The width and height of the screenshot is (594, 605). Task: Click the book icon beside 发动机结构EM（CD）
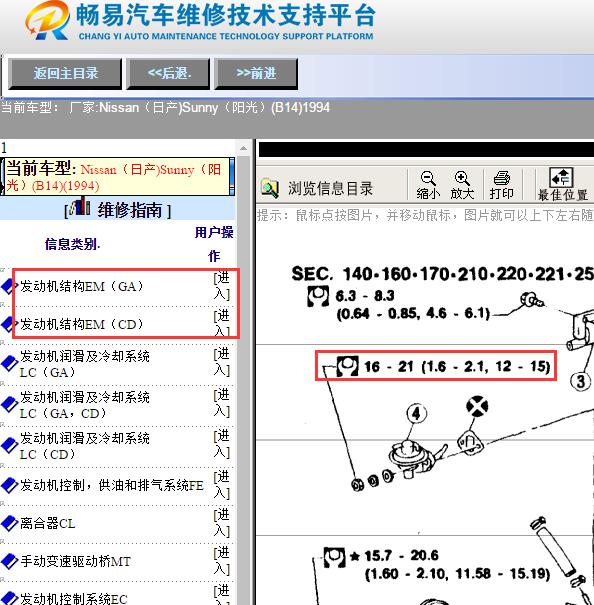point(9,324)
